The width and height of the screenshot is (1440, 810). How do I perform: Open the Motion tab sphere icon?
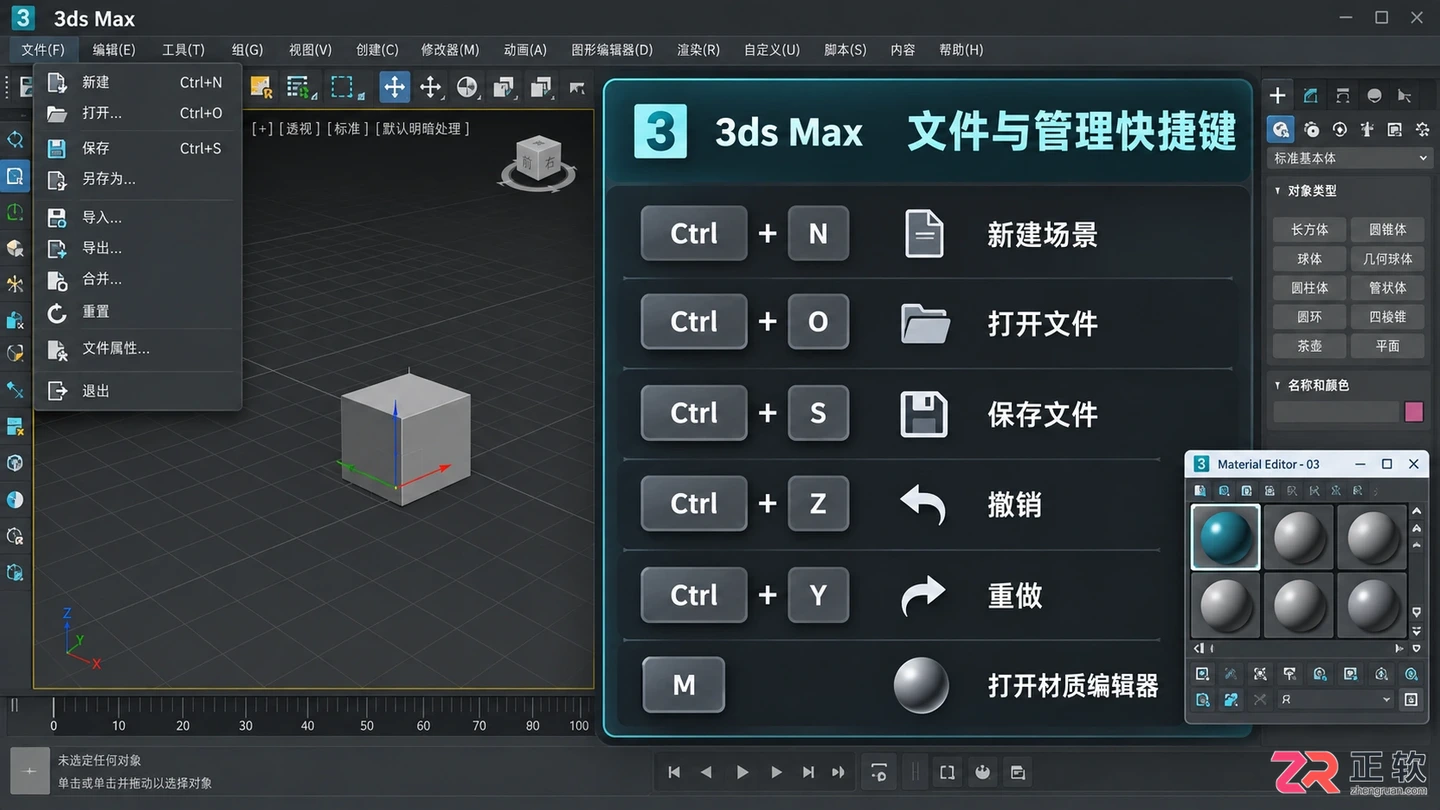1374,96
